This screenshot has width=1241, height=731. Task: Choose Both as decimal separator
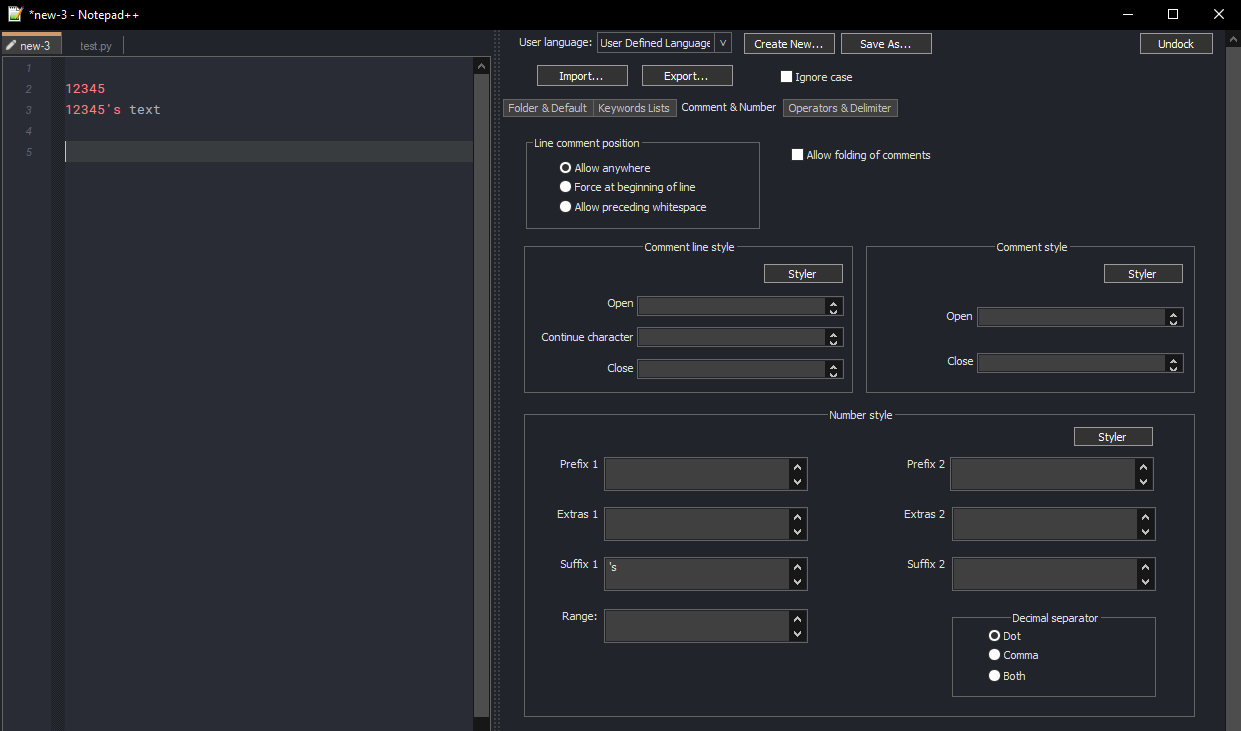pyautogui.click(x=994, y=676)
